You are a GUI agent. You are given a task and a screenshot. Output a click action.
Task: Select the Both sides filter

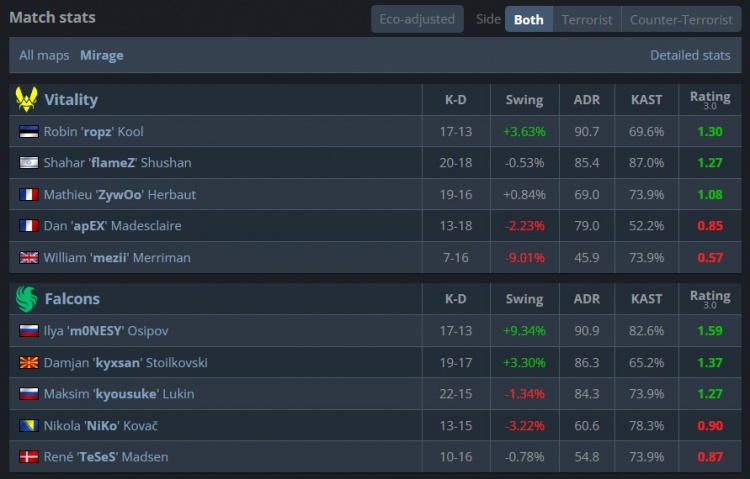pyautogui.click(x=528, y=19)
